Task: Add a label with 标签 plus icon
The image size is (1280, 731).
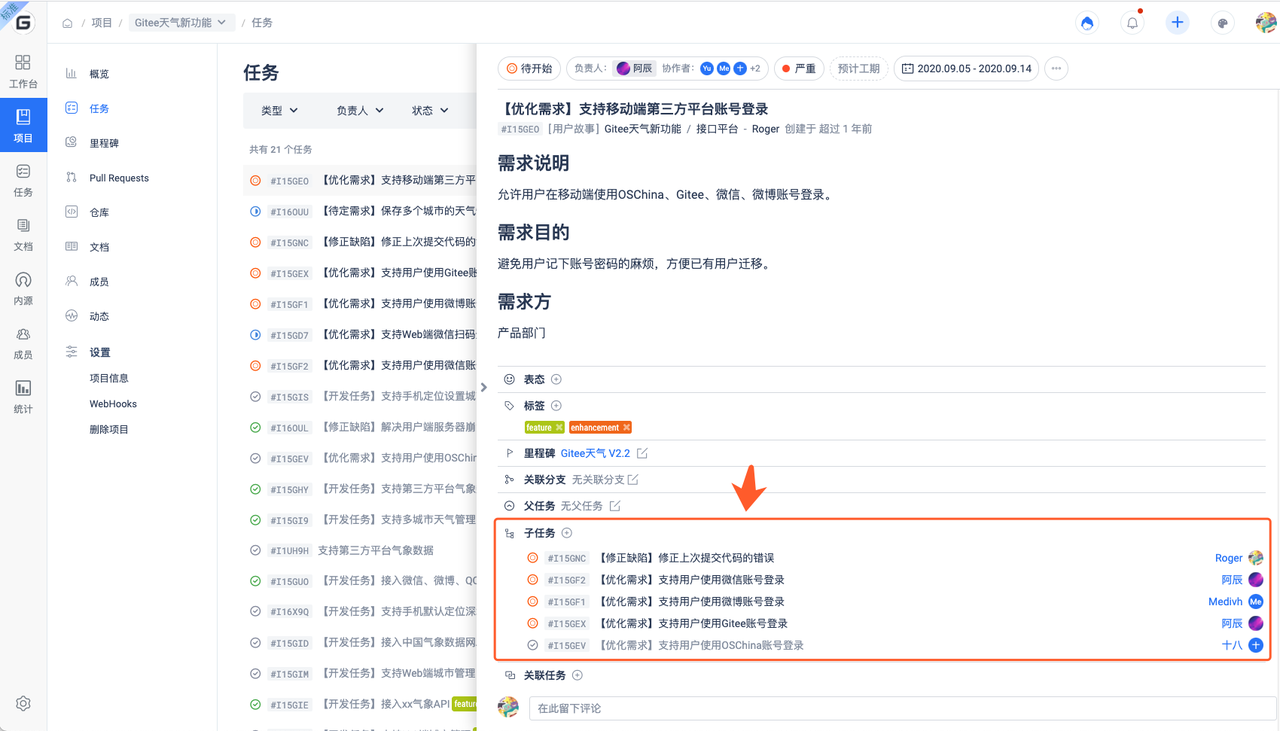Action: 557,405
